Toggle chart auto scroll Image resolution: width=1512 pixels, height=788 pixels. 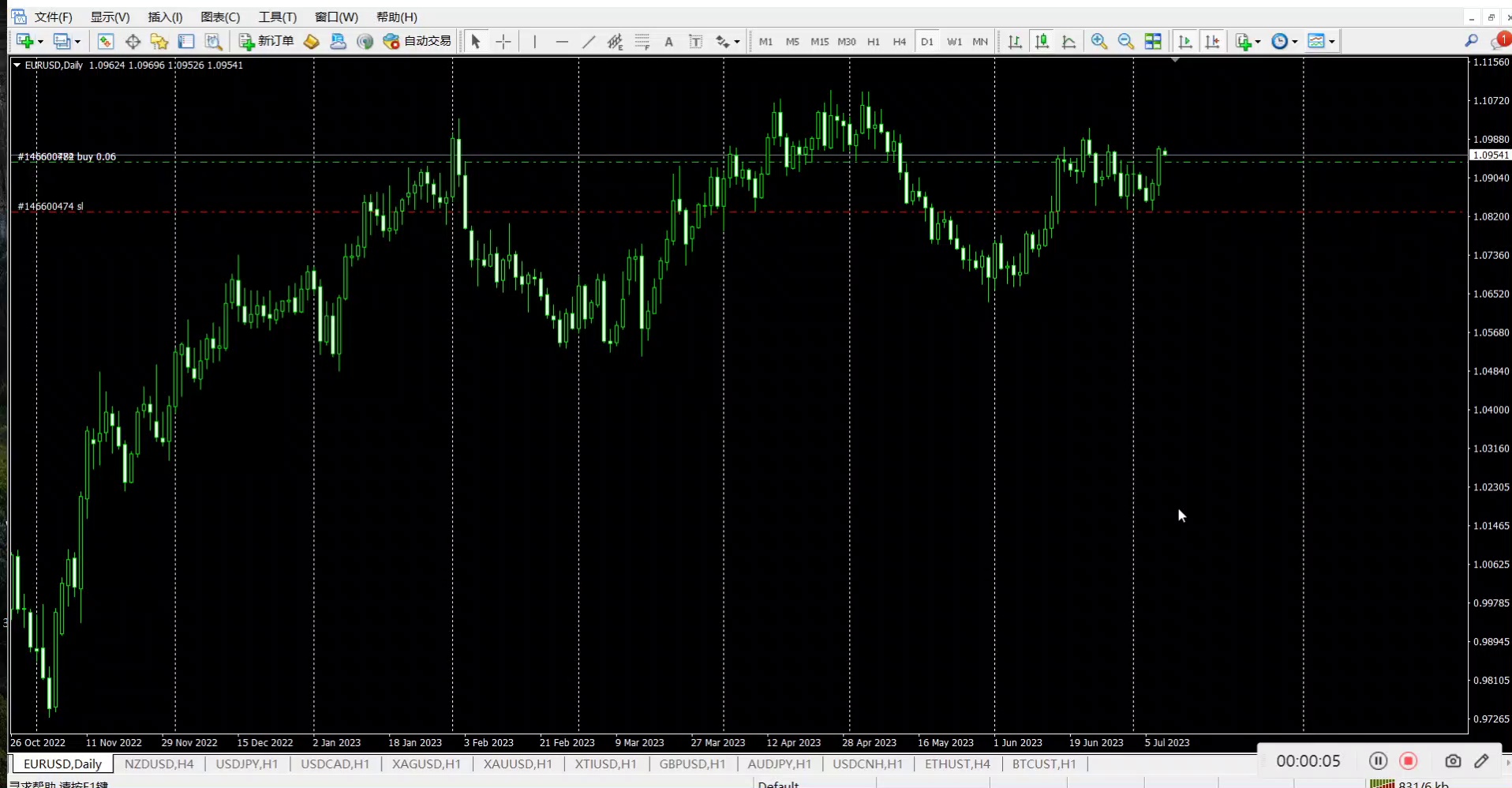point(1185,42)
